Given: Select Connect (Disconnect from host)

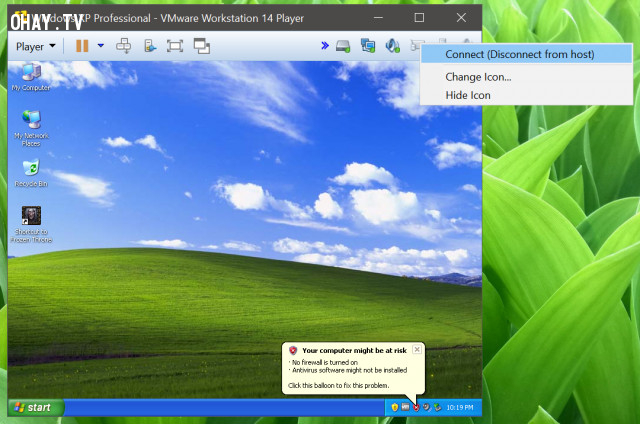Looking at the screenshot, I should [x=527, y=54].
